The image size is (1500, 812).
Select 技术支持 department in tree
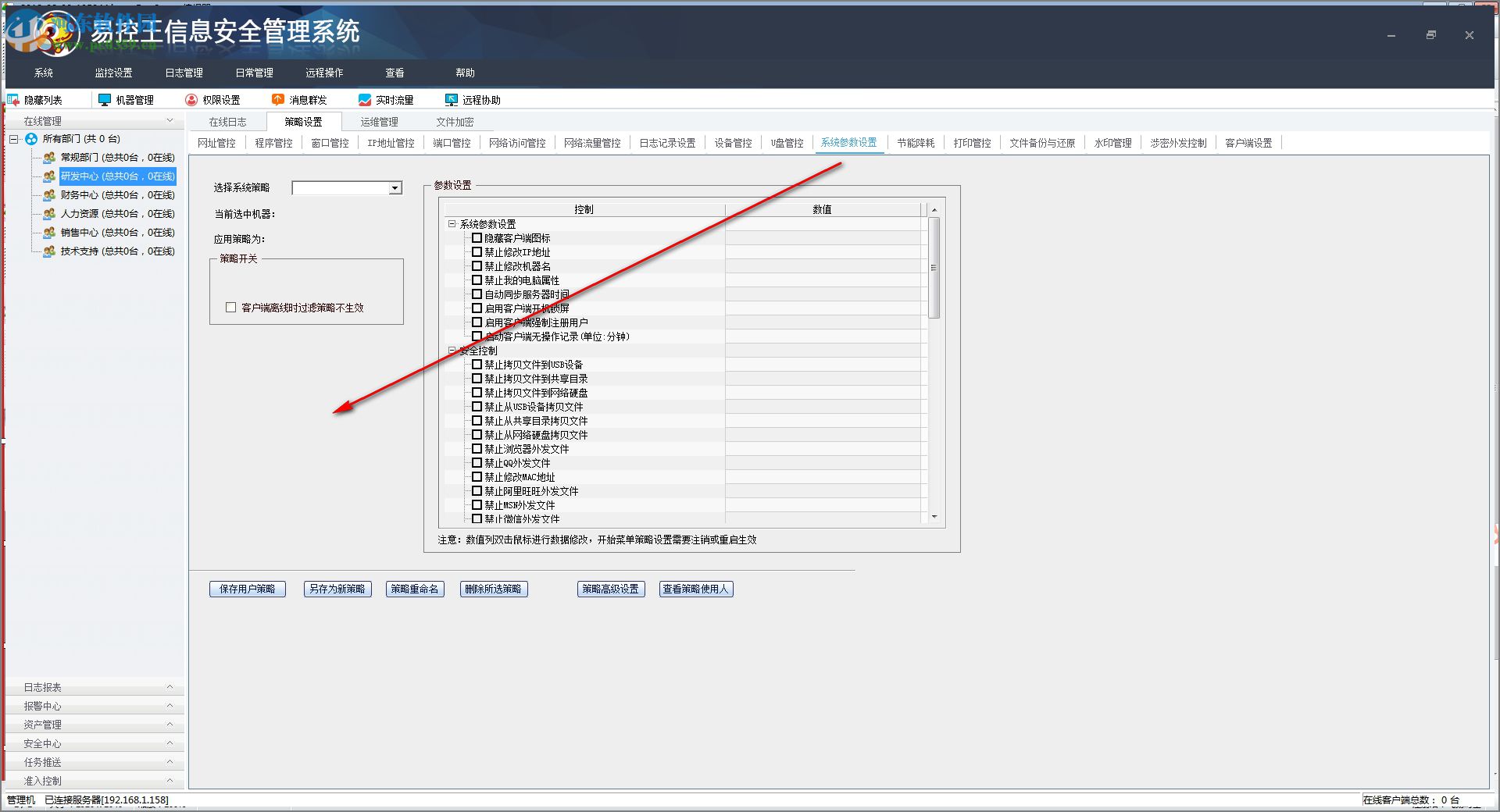(x=118, y=251)
